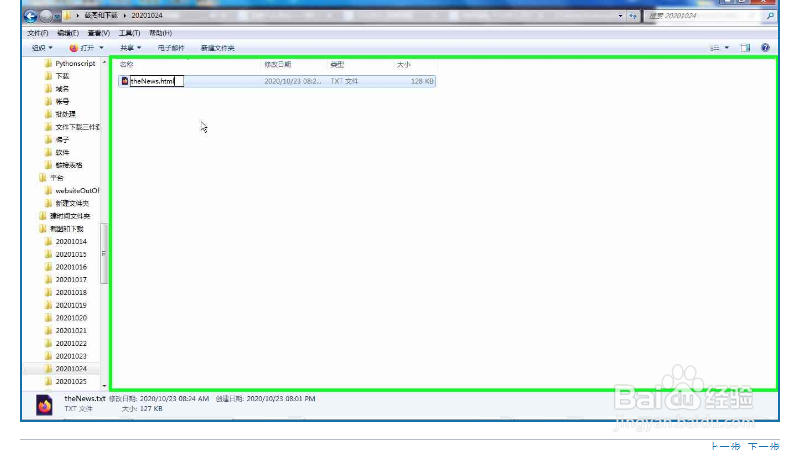The height and width of the screenshot is (450, 800).
Task: Click the folder icon beside 20201014
Action: (48, 241)
